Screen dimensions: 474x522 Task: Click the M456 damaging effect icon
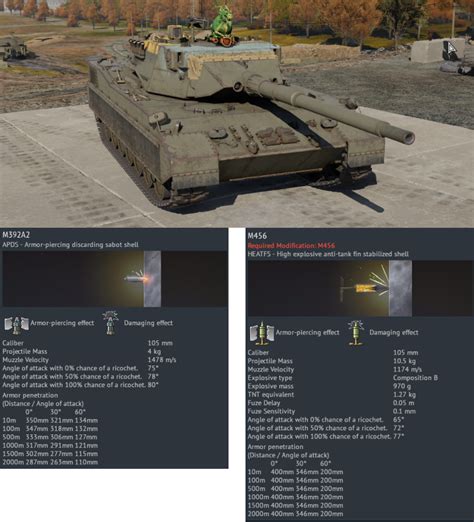(x=355, y=333)
